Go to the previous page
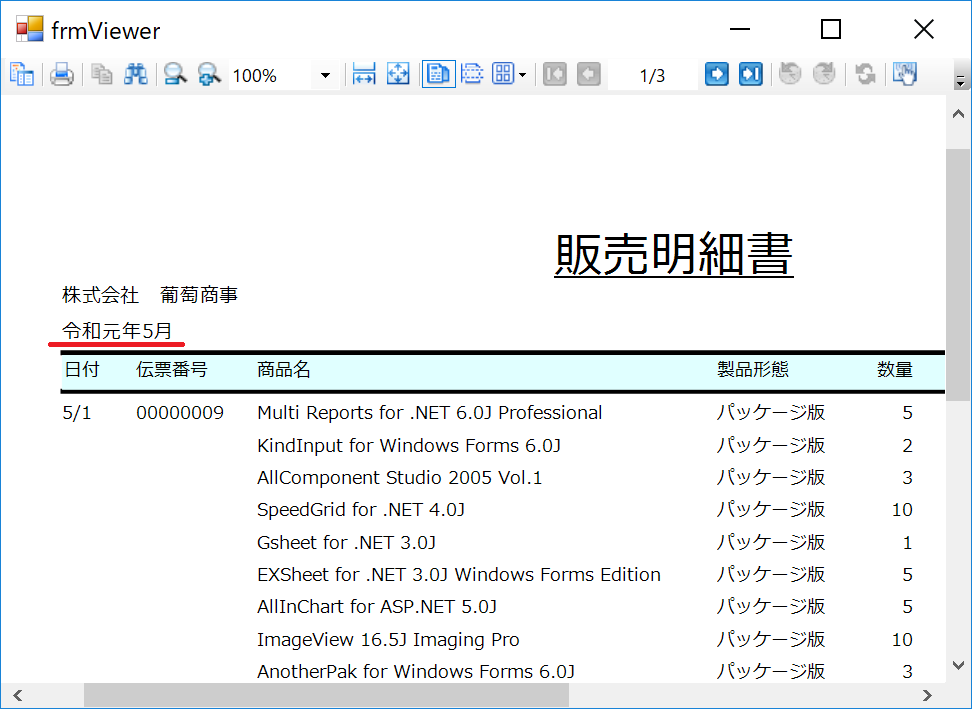The image size is (972, 709). click(589, 75)
